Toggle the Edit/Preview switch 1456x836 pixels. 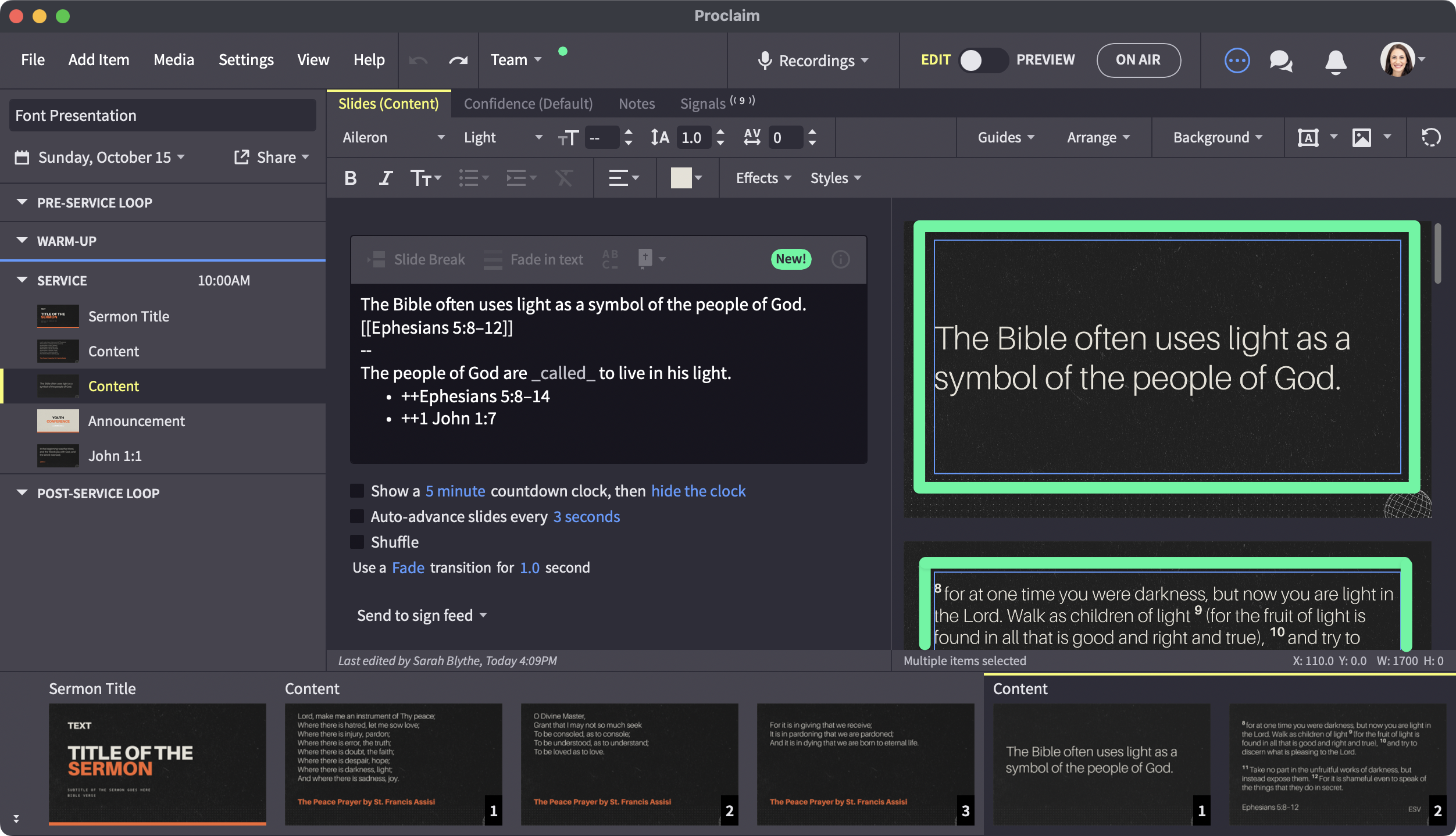tap(983, 60)
